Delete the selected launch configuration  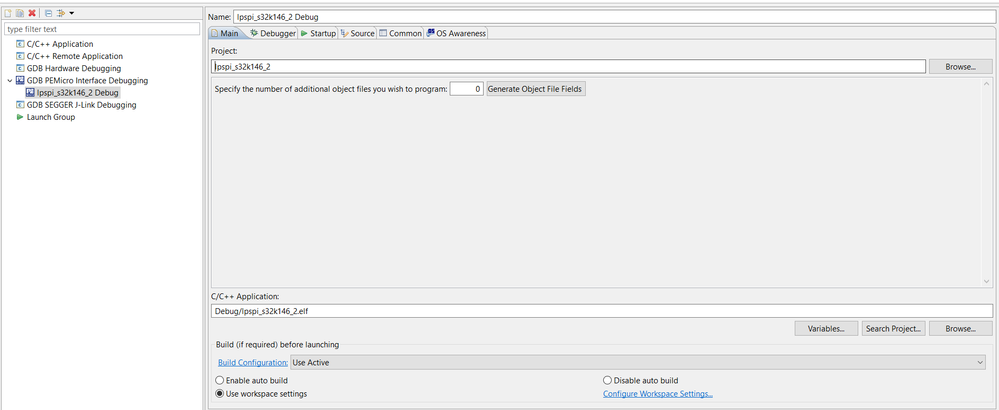[x=32, y=13]
